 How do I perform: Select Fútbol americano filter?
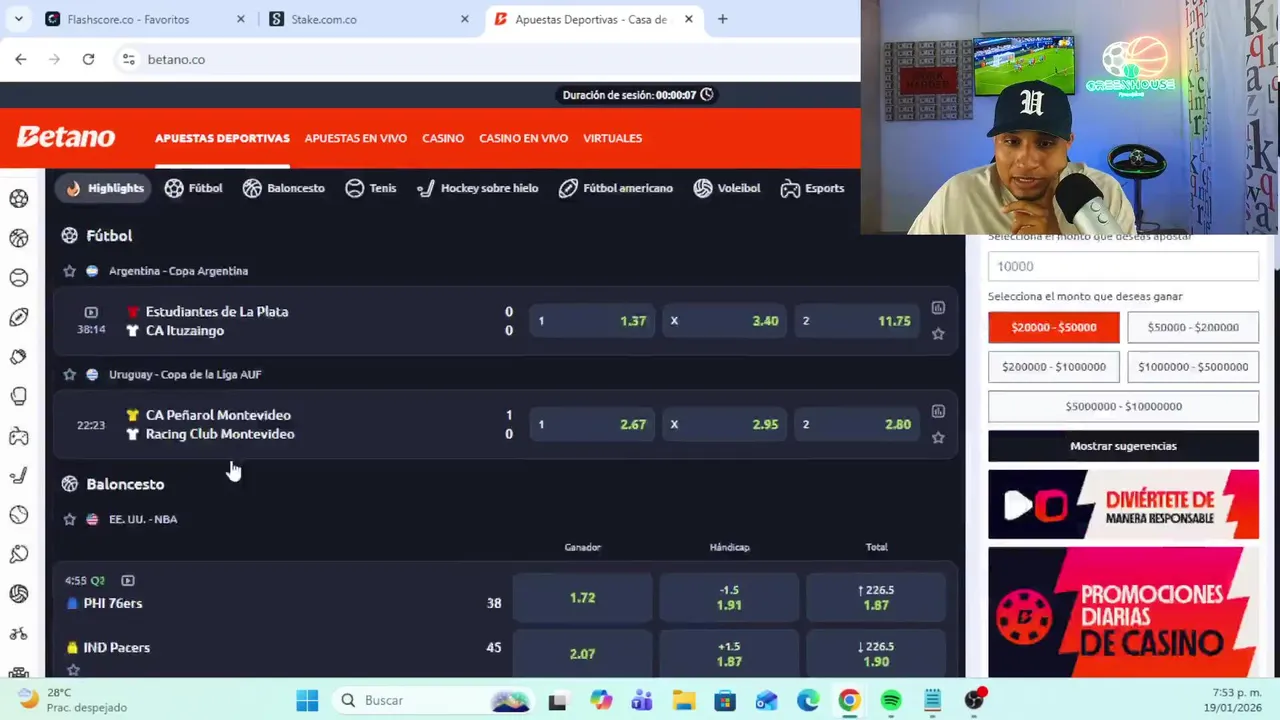click(x=615, y=188)
